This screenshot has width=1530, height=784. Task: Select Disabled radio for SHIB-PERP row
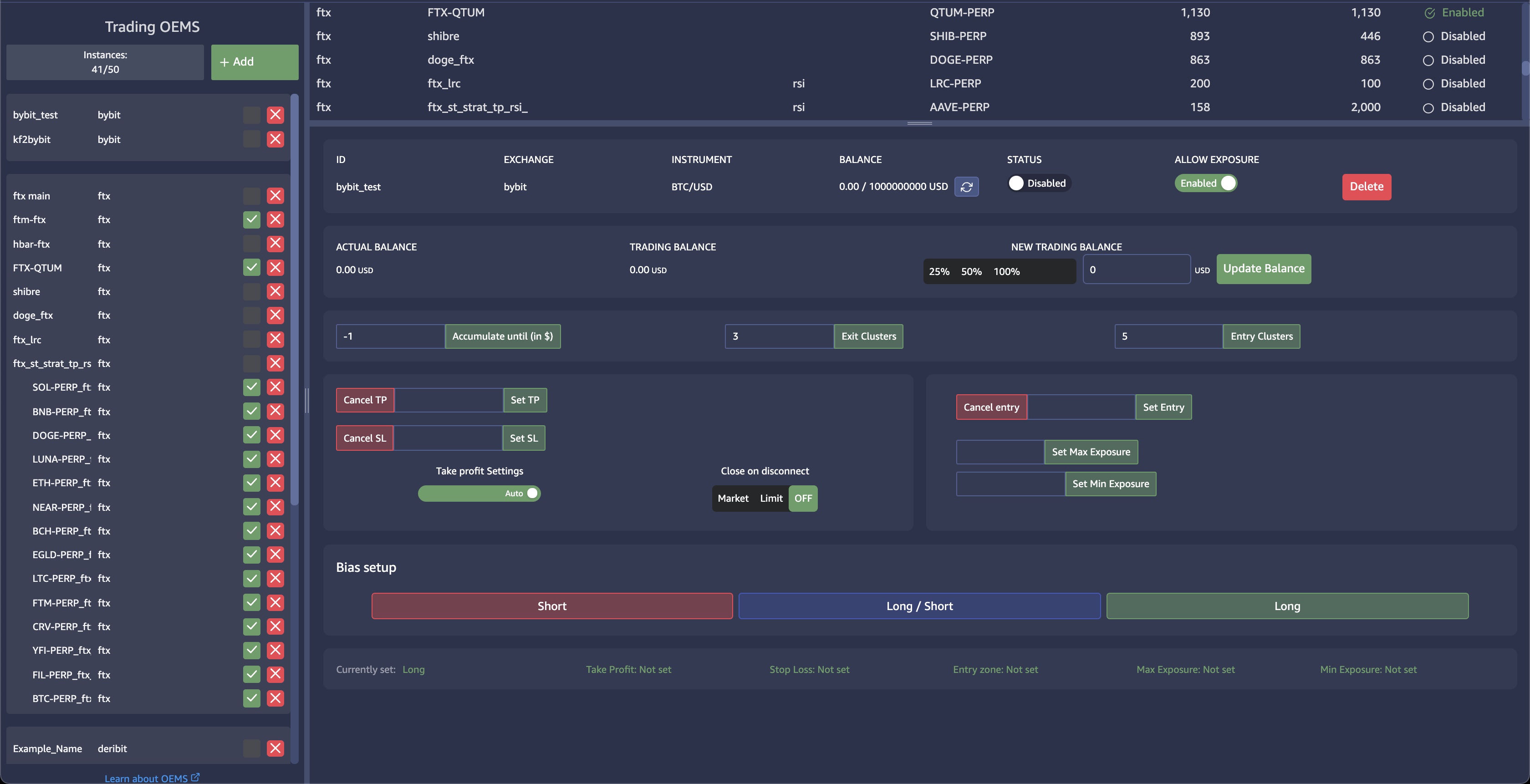1428,36
